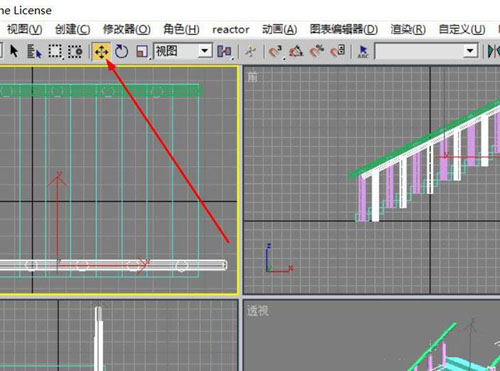Viewport: 500px width, 371px height.
Task: Toggle Window/Crossing selection mode
Action: pyautogui.click(x=75, y=52)
